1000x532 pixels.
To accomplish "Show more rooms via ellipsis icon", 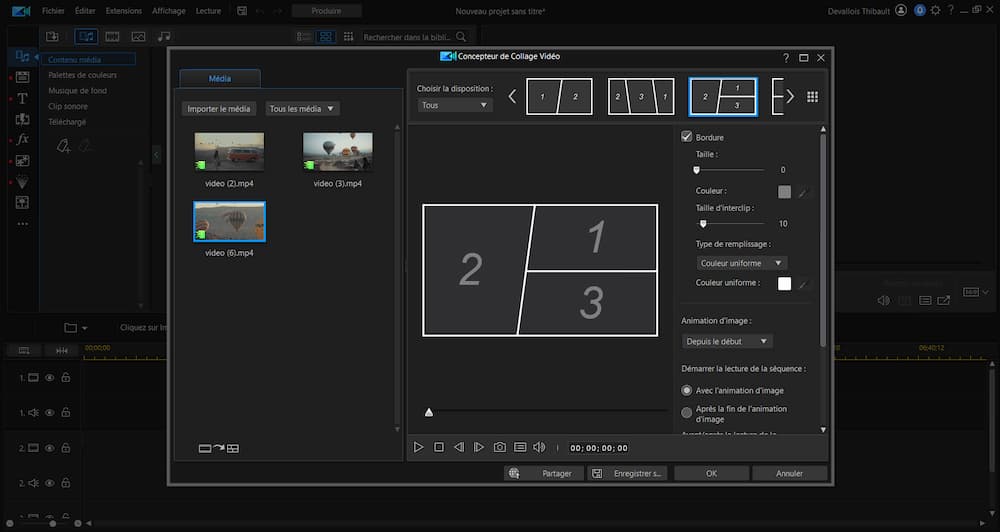I will [22, 224].
